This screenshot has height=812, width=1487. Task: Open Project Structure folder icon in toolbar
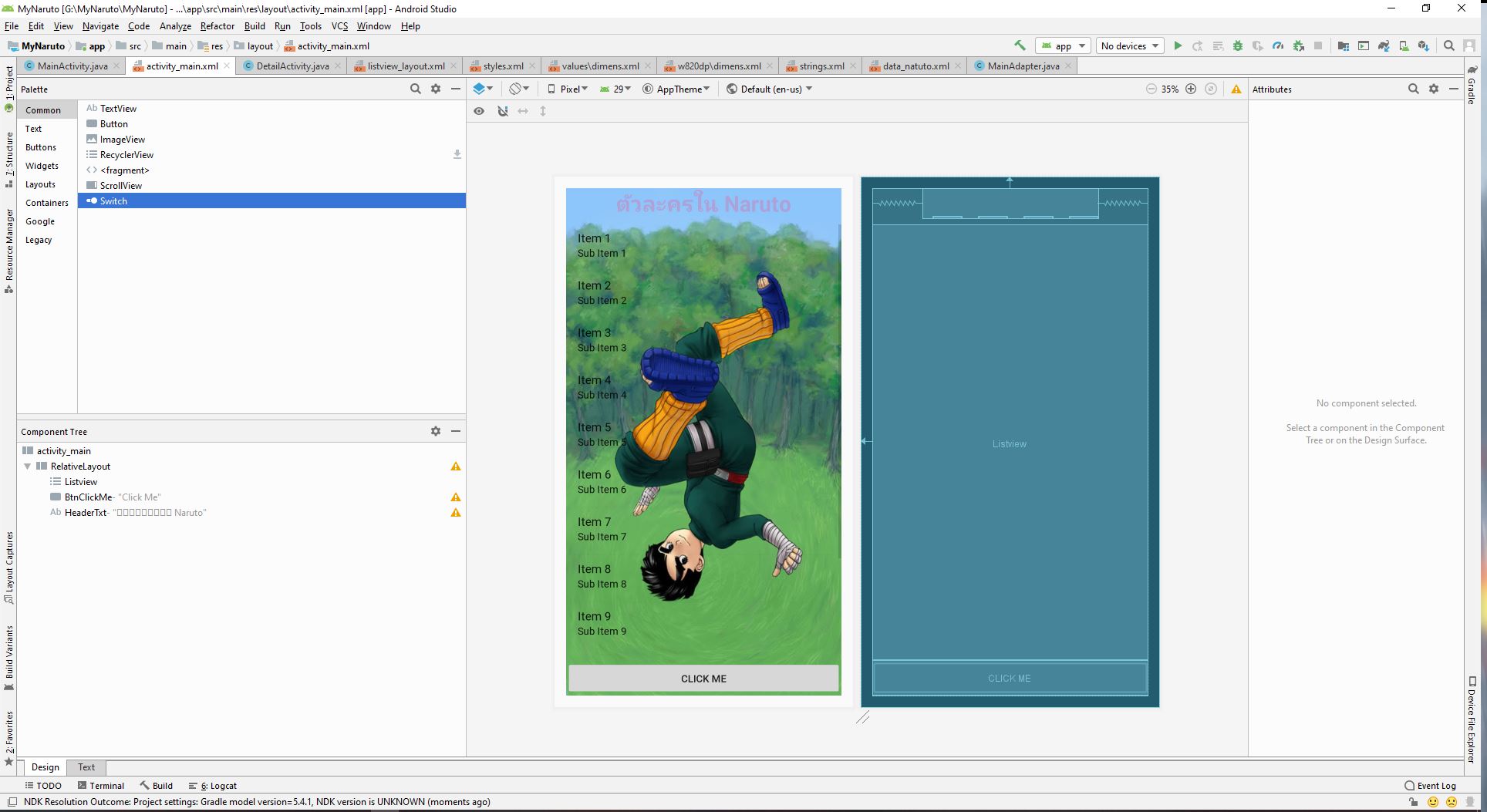coord(1344,45)
